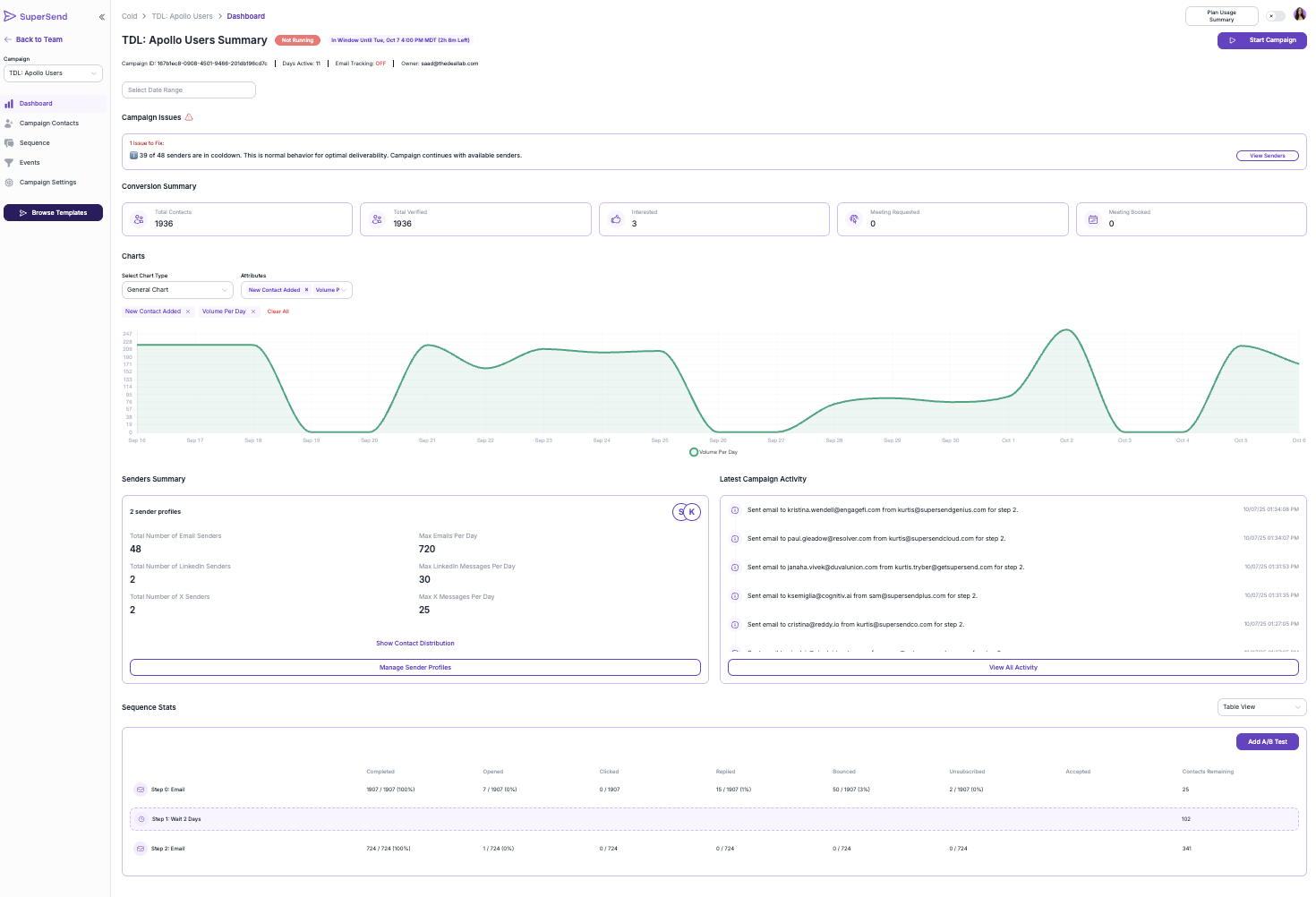
Task: Go to Sequence in the sidebar
Action: (35, 143)
